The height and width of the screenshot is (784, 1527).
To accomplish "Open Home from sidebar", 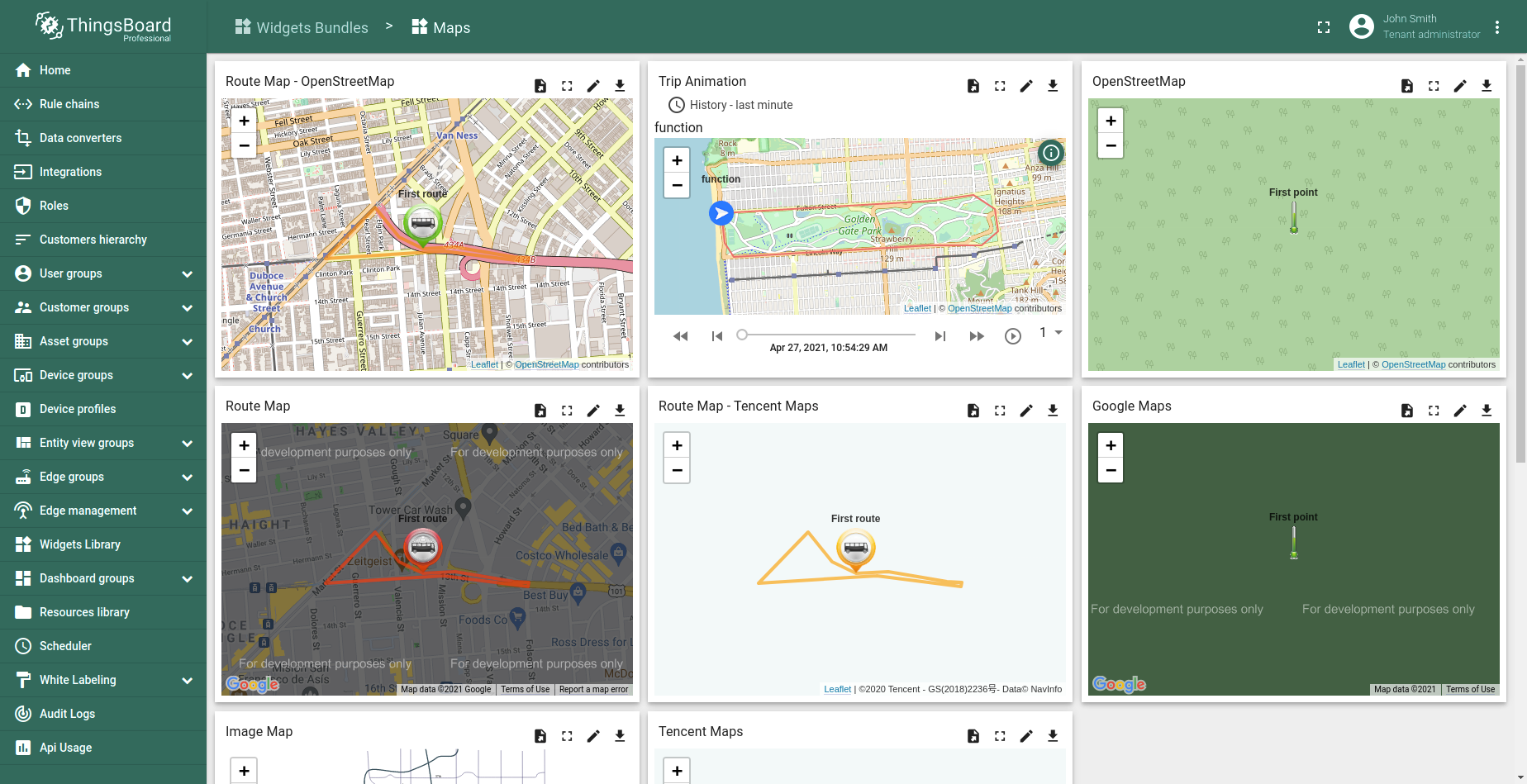I will click(x=103, y=70).
